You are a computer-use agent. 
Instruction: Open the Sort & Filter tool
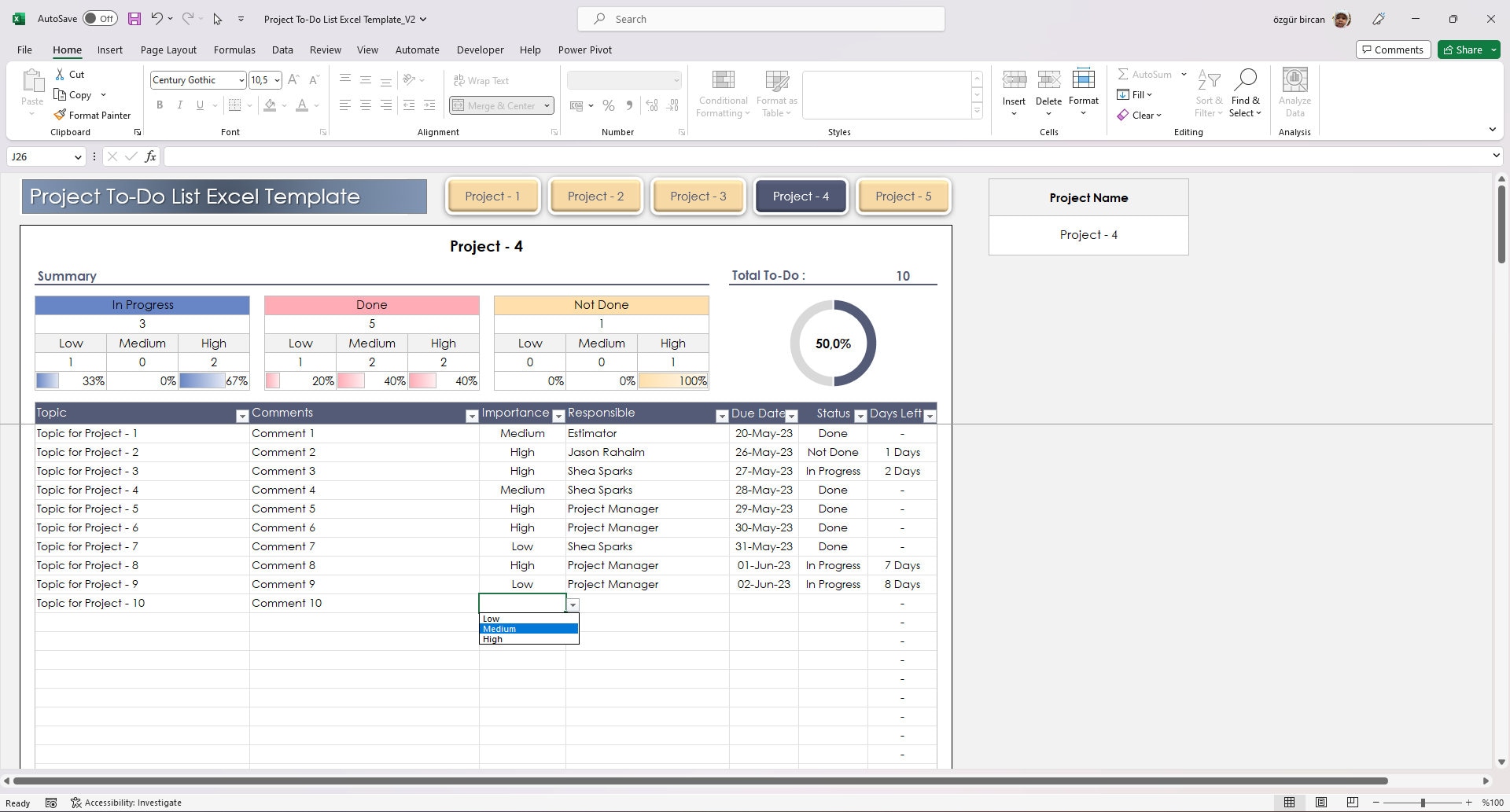[1209, 93]
